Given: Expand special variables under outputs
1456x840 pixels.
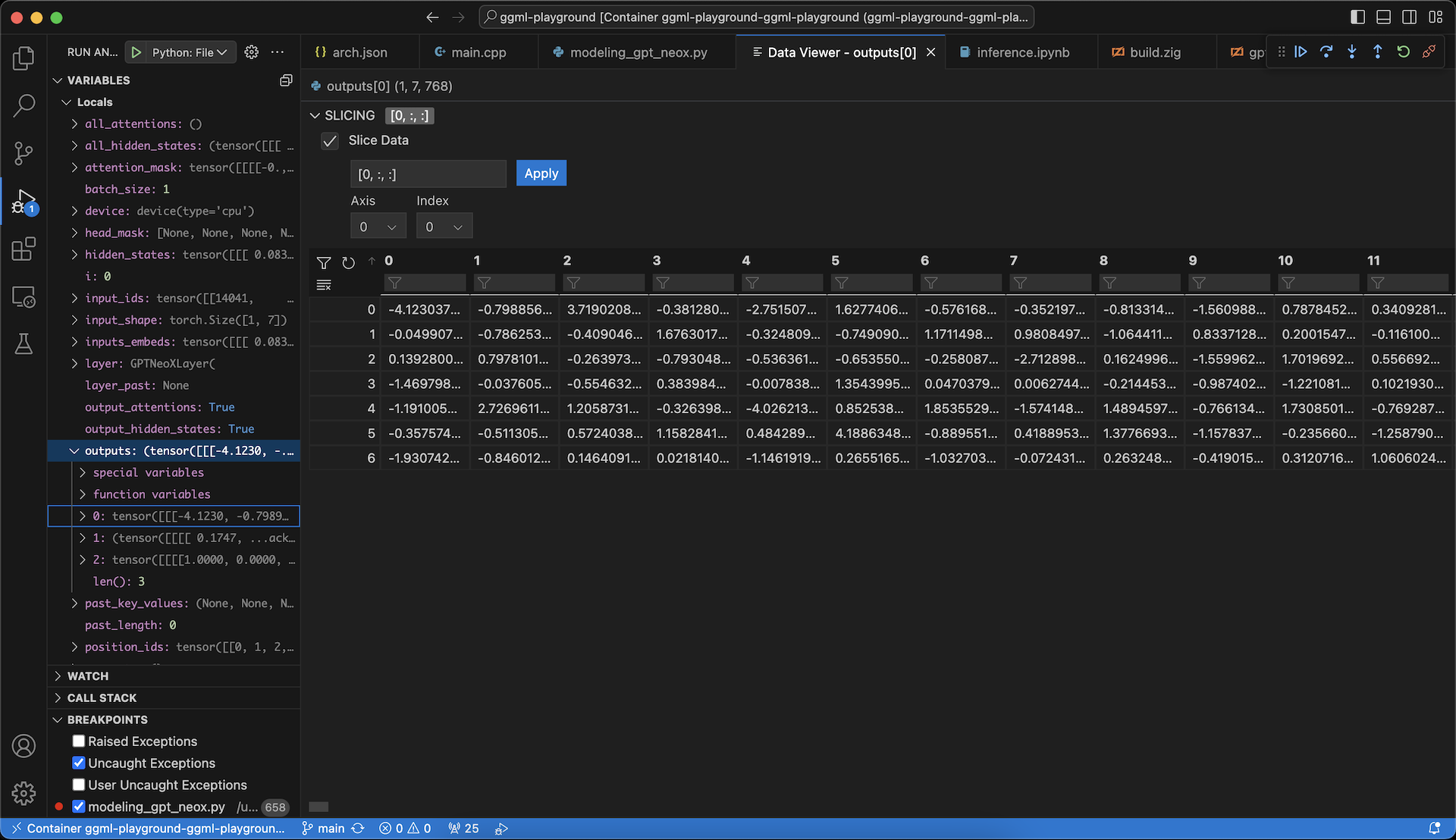Looking at the screenshot, I should [83, 472].
